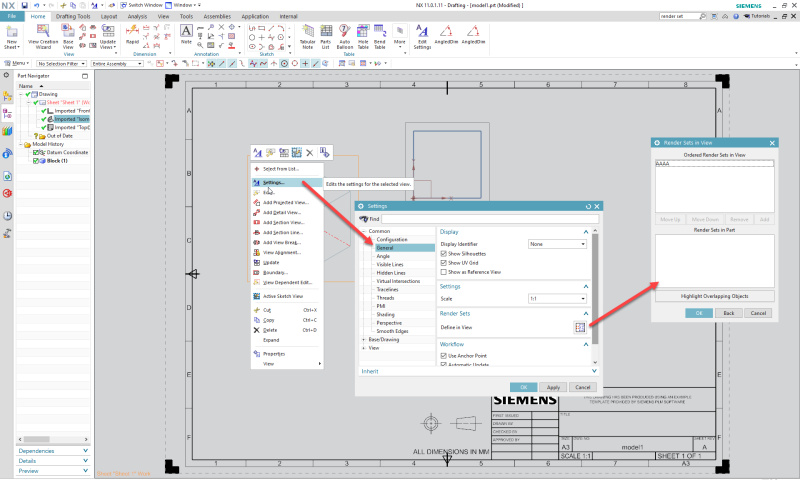This screenshot has height=480, width=800.
Task: Toggle the Block (1) feature checkbox
Action: [x=36, y=161]
